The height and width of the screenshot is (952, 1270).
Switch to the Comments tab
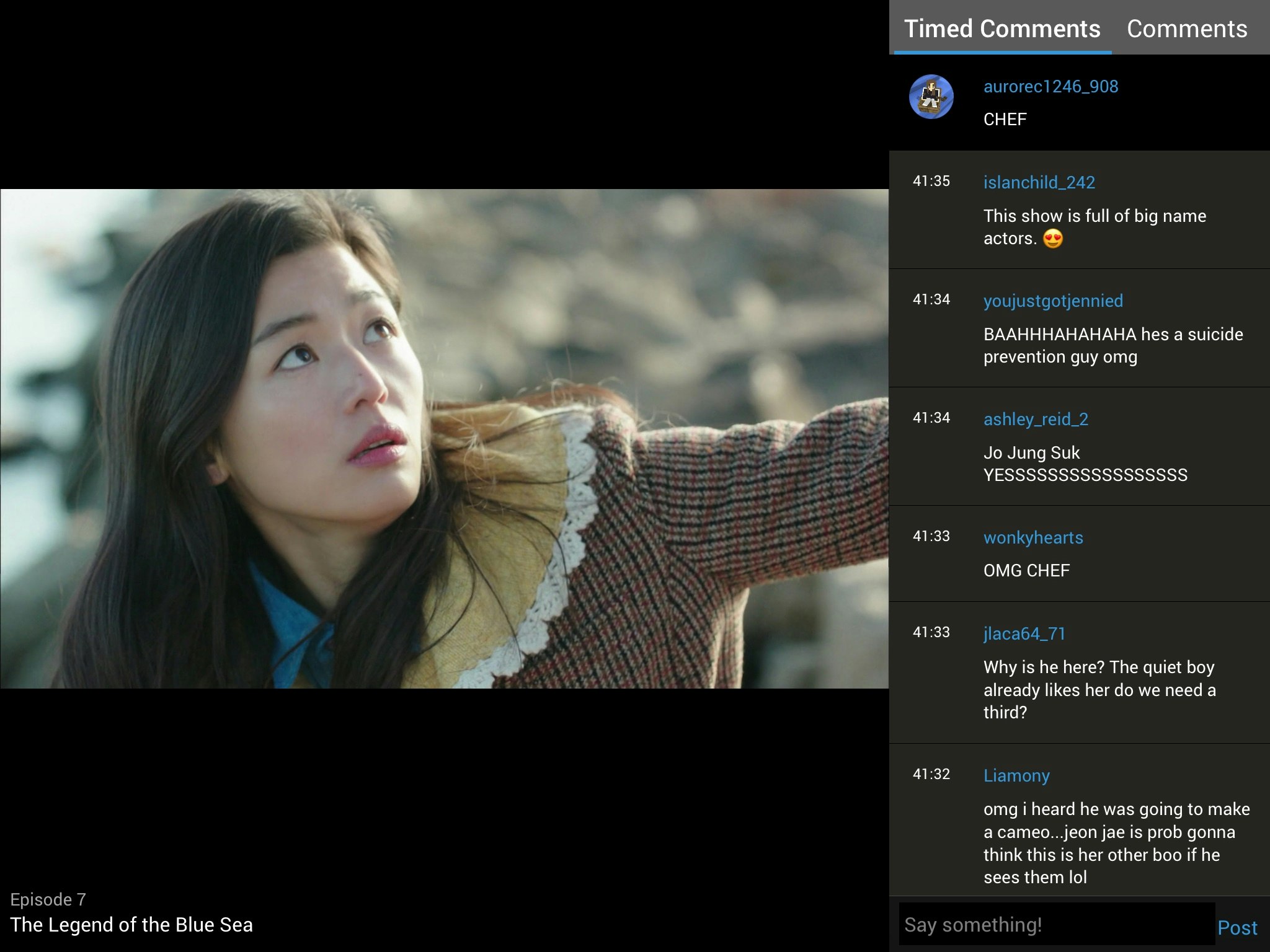(1188, 29)
